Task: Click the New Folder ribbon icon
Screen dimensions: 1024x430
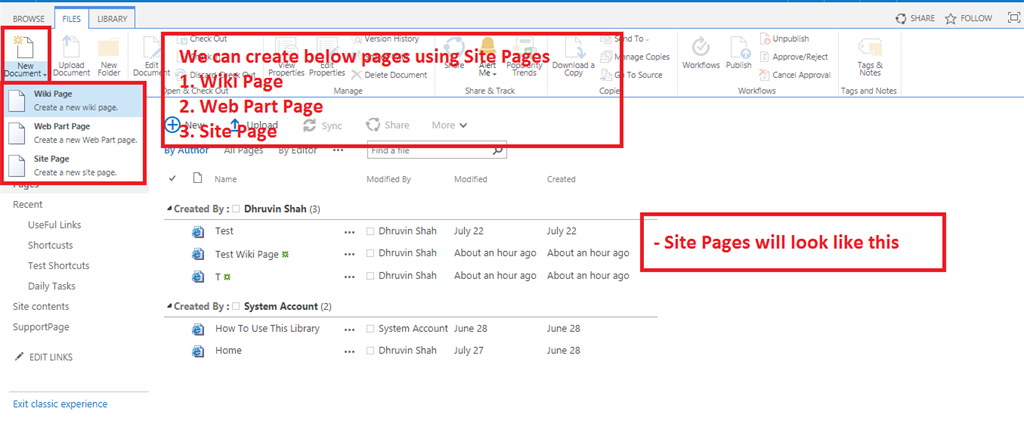Action: point(109,55)
